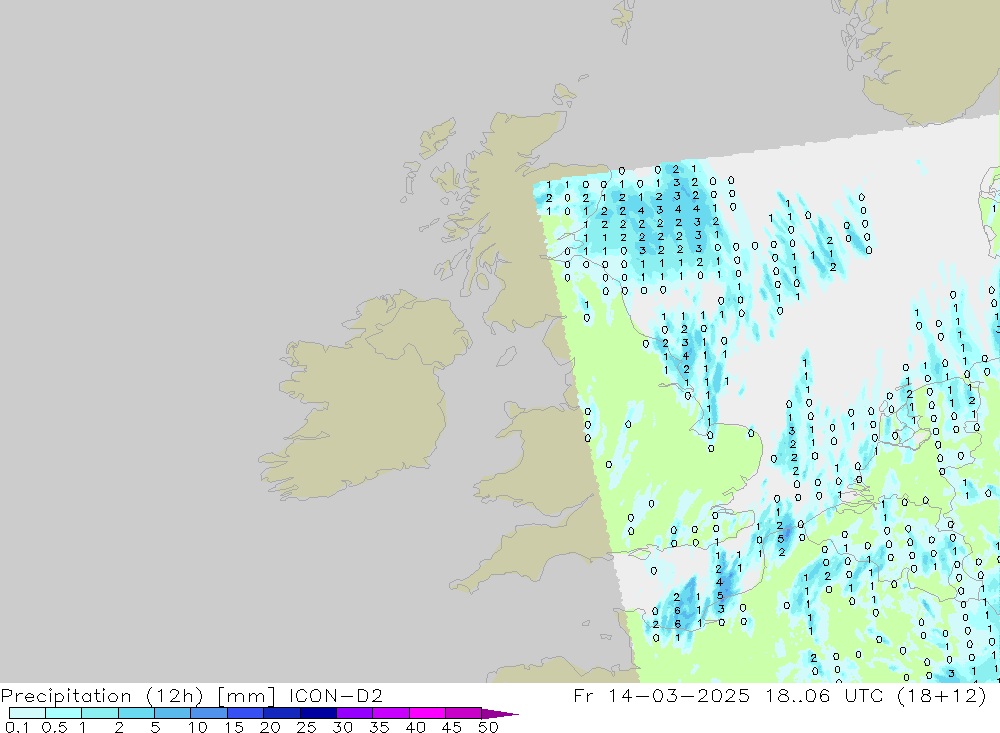This screenshot has width=1000, height=733.
Task: Click the Isle of Man on the map
Action: click(506, 356)
